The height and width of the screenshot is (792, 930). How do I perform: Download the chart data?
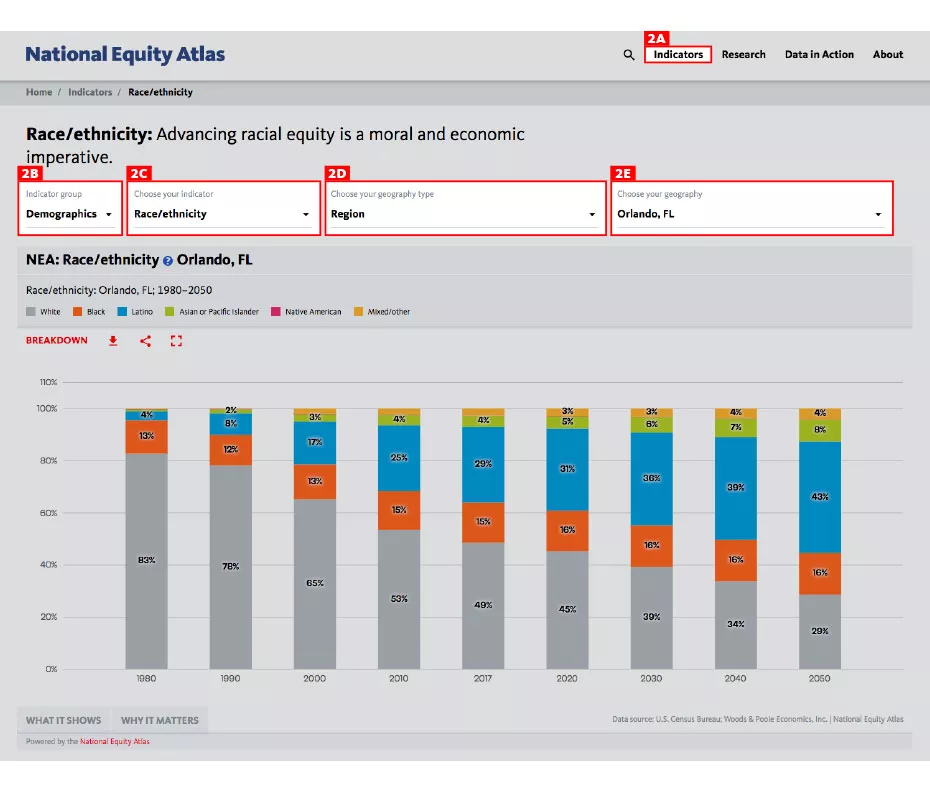112,341
